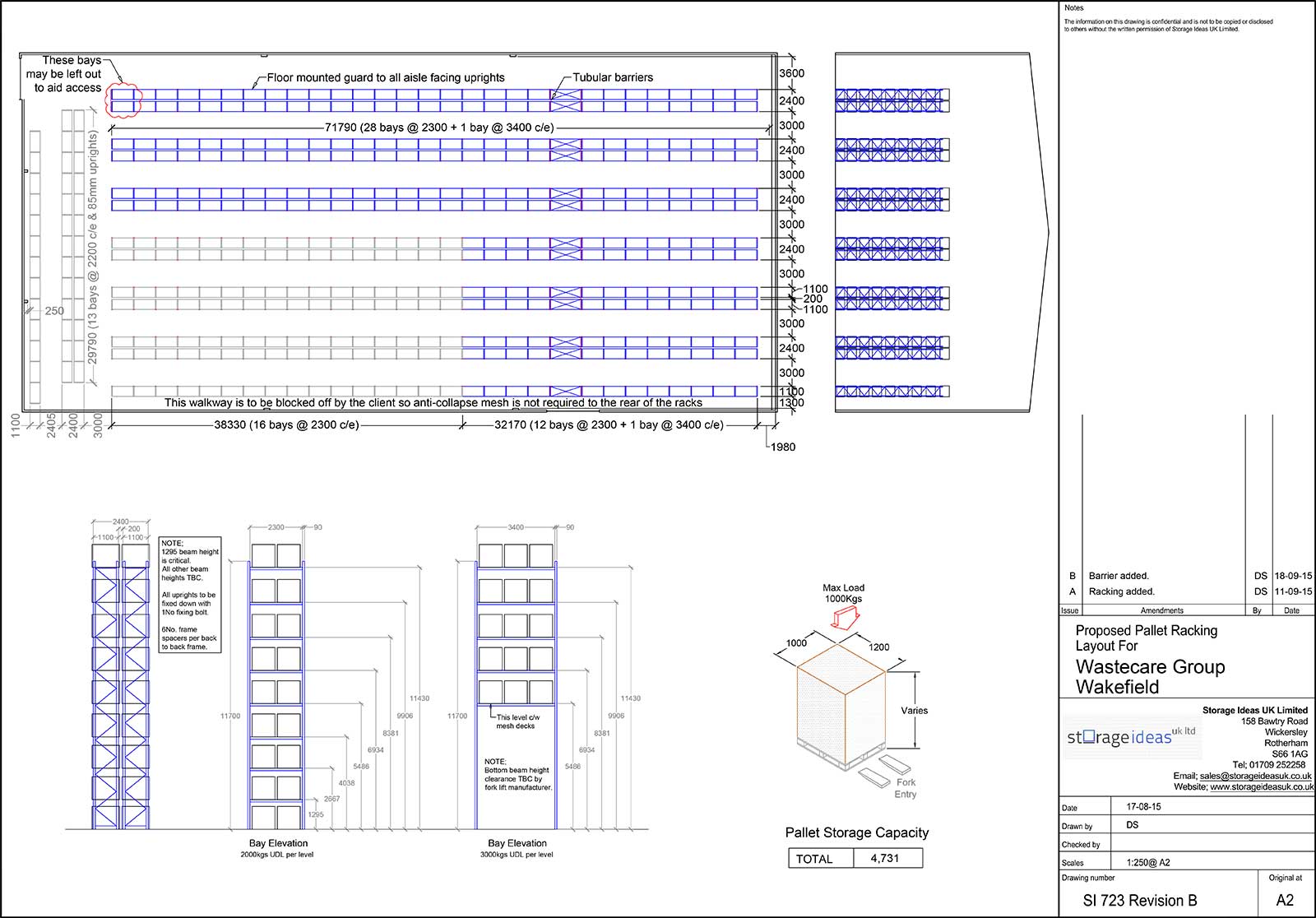The image size is (1316, 918).
Task: Select the 'Barrier added.' amendment entry
Action: 1119,576
